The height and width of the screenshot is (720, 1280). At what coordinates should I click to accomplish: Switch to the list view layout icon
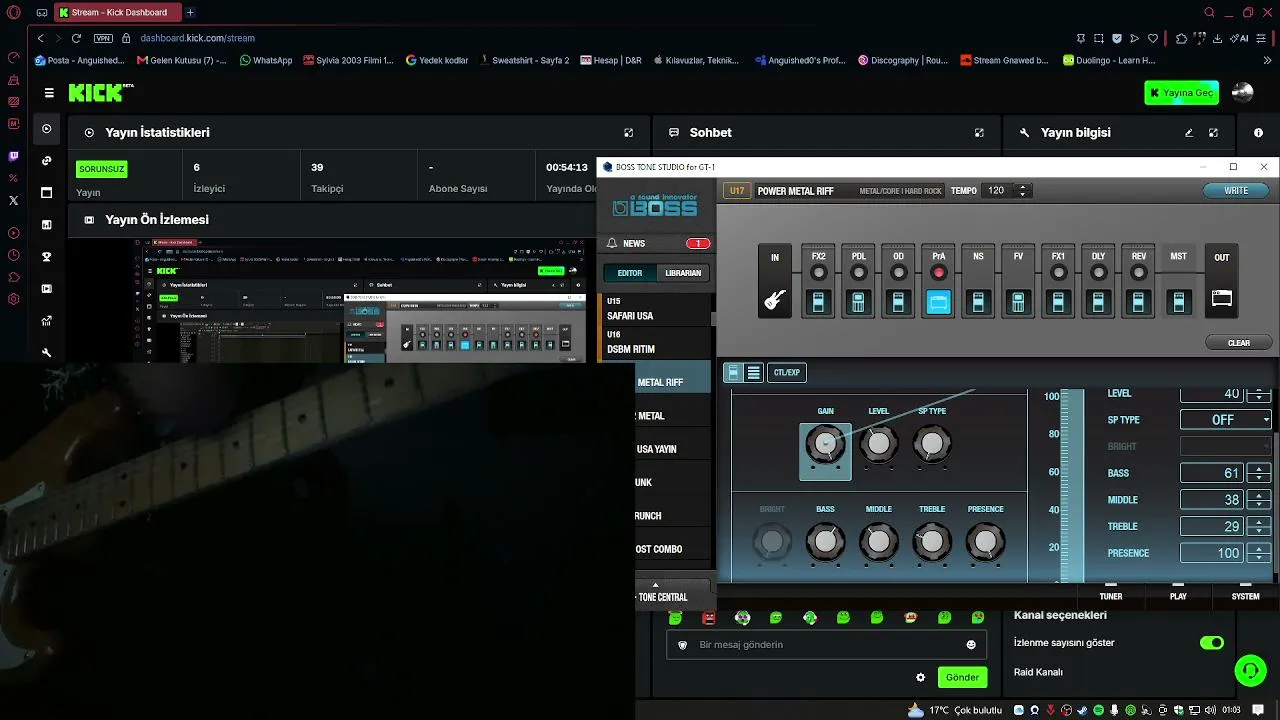click(754, 373)
